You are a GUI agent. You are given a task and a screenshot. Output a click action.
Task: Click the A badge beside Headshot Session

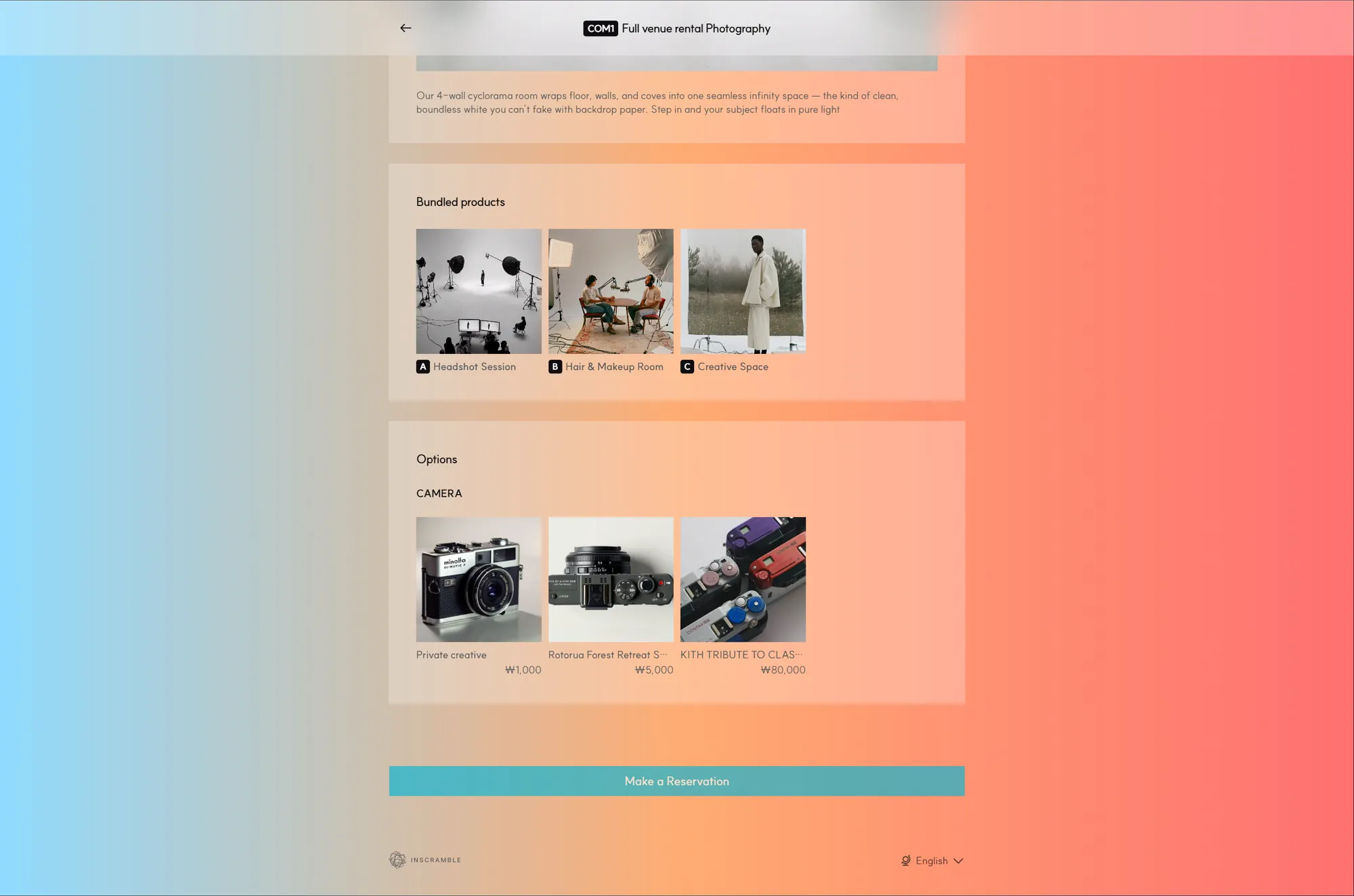[x=423, y=367]
